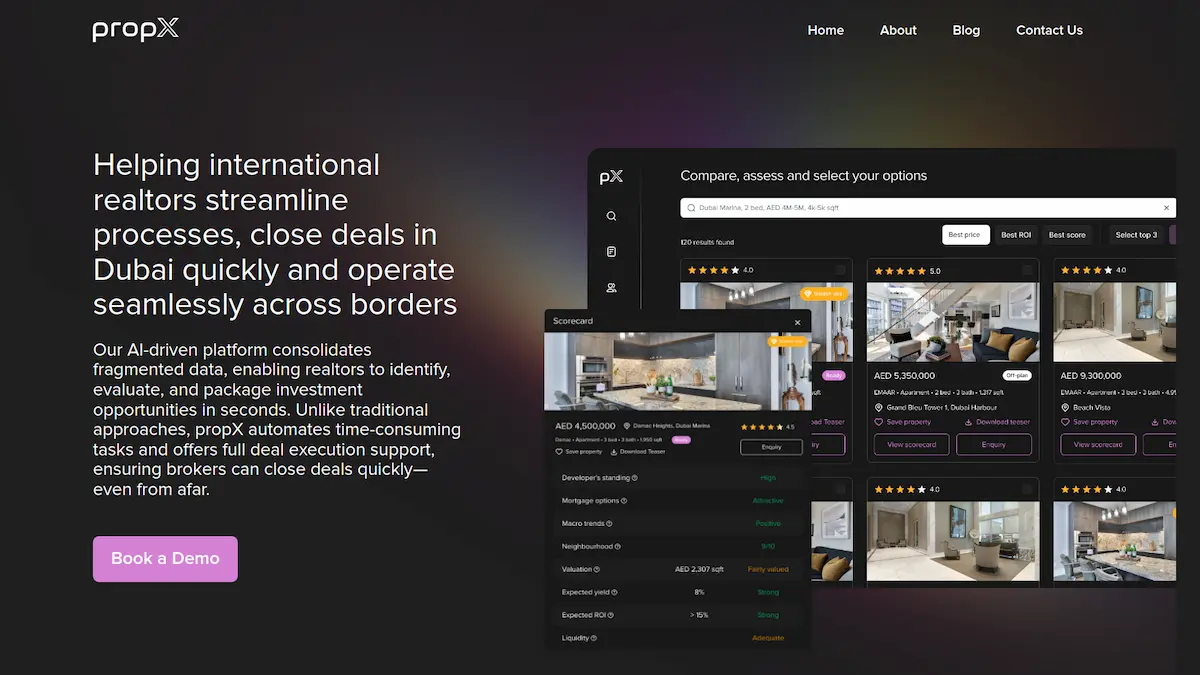
Task: Click '8%' Expected yield value
Action: 699,592
